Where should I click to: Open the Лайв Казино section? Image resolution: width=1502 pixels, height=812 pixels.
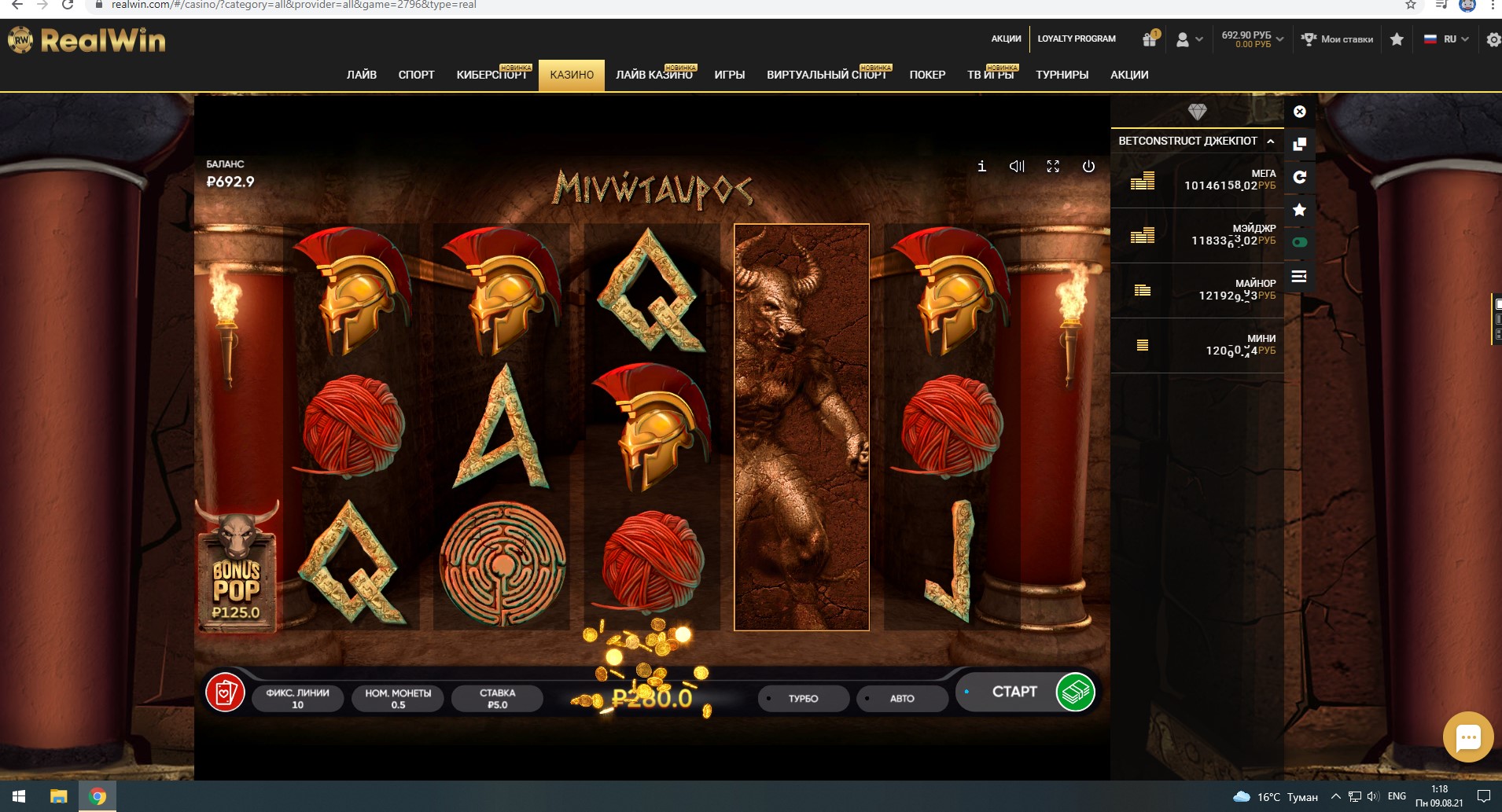coord(654,75)
